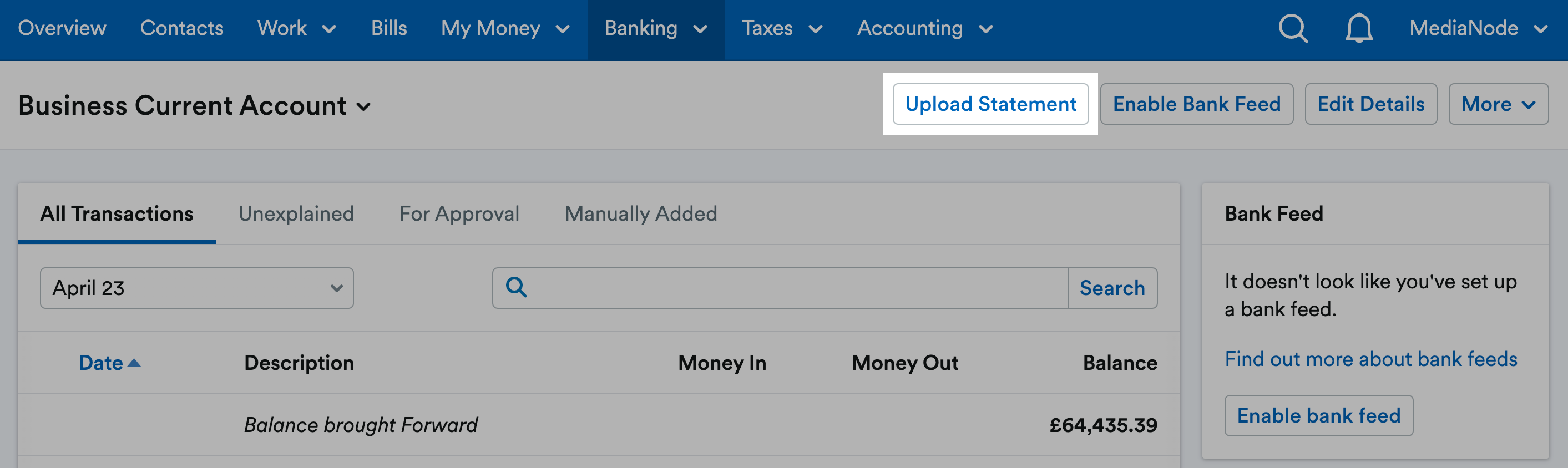The width and height of the screenshot is (1568, 468).
Task: Expand the More actions dropdown
Action: click(x=1498, y=104)
